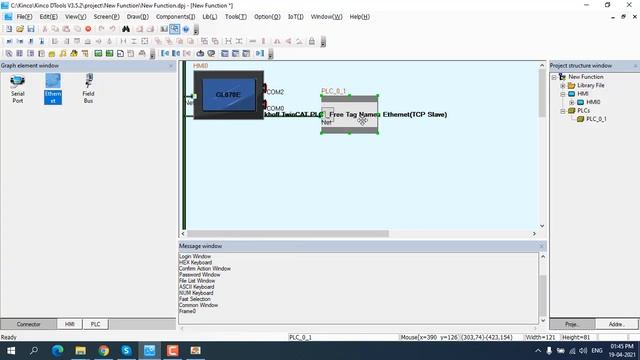The image size is (640, 360).
Task: Open the Edit menu
Action: pos(49,17)
